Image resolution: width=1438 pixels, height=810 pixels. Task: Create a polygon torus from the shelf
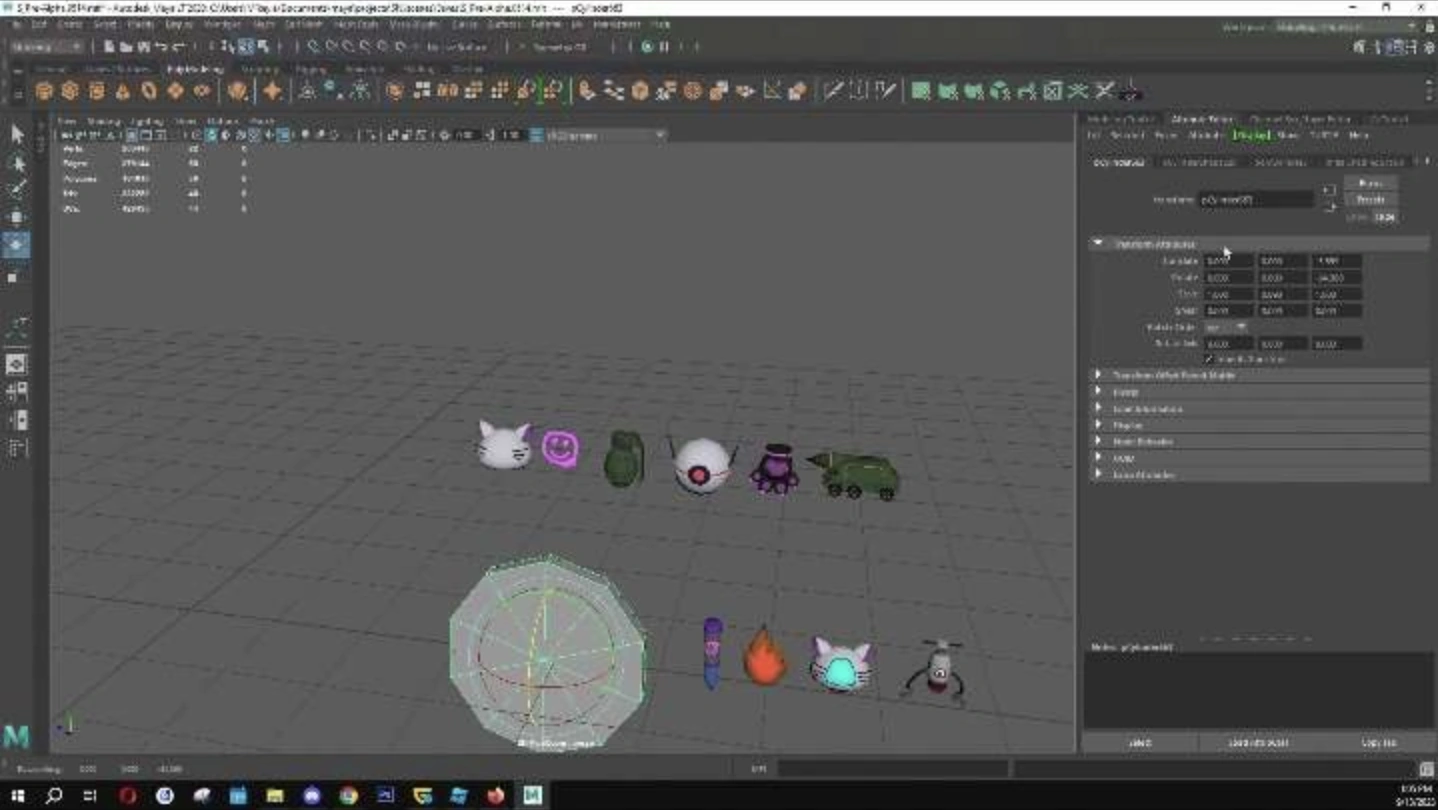[x=149, y=91]
